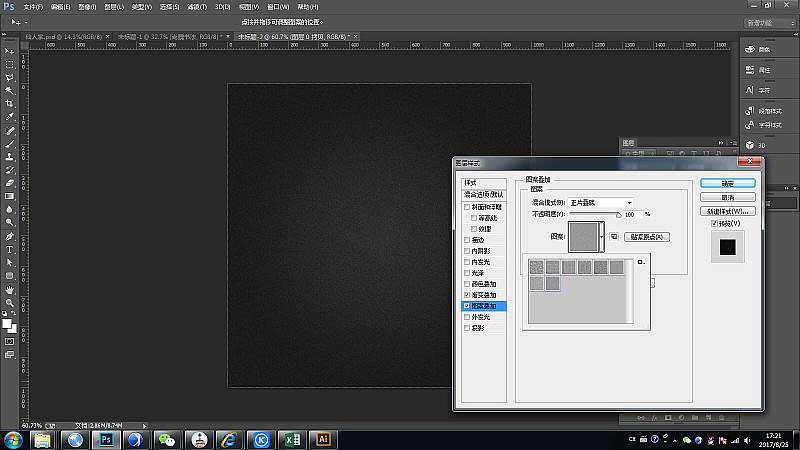
Task: Click the 确定 (OK) button
Action: 726,184
